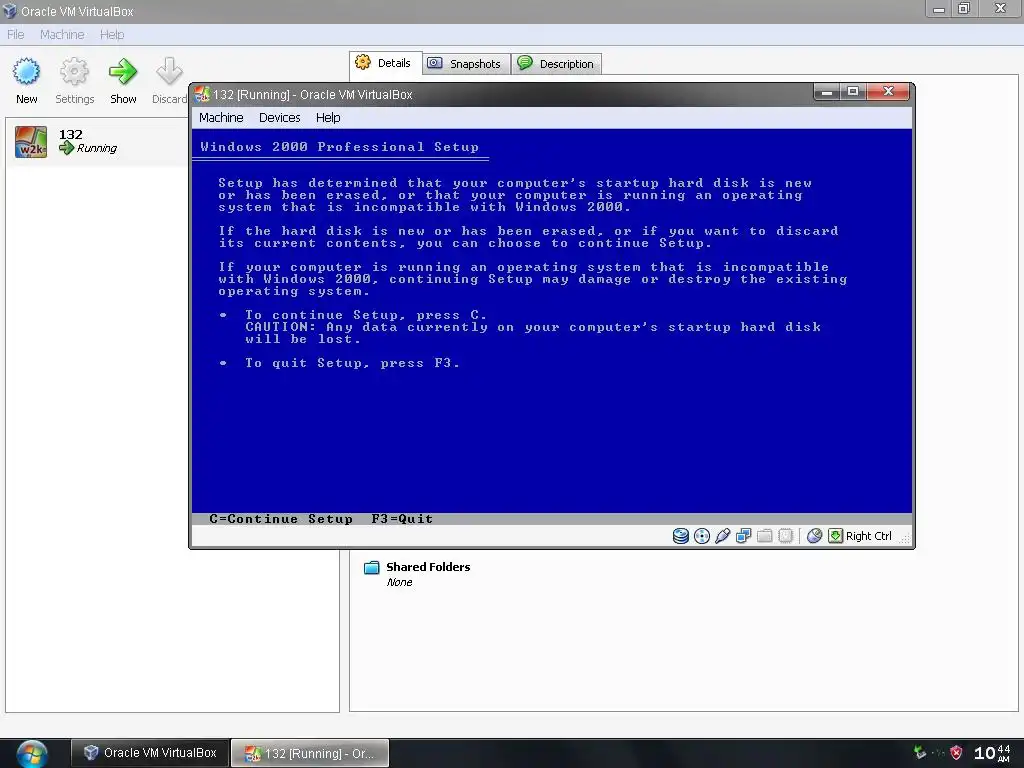
Task: Open the Windows Start orb
Action: [32, 754]
